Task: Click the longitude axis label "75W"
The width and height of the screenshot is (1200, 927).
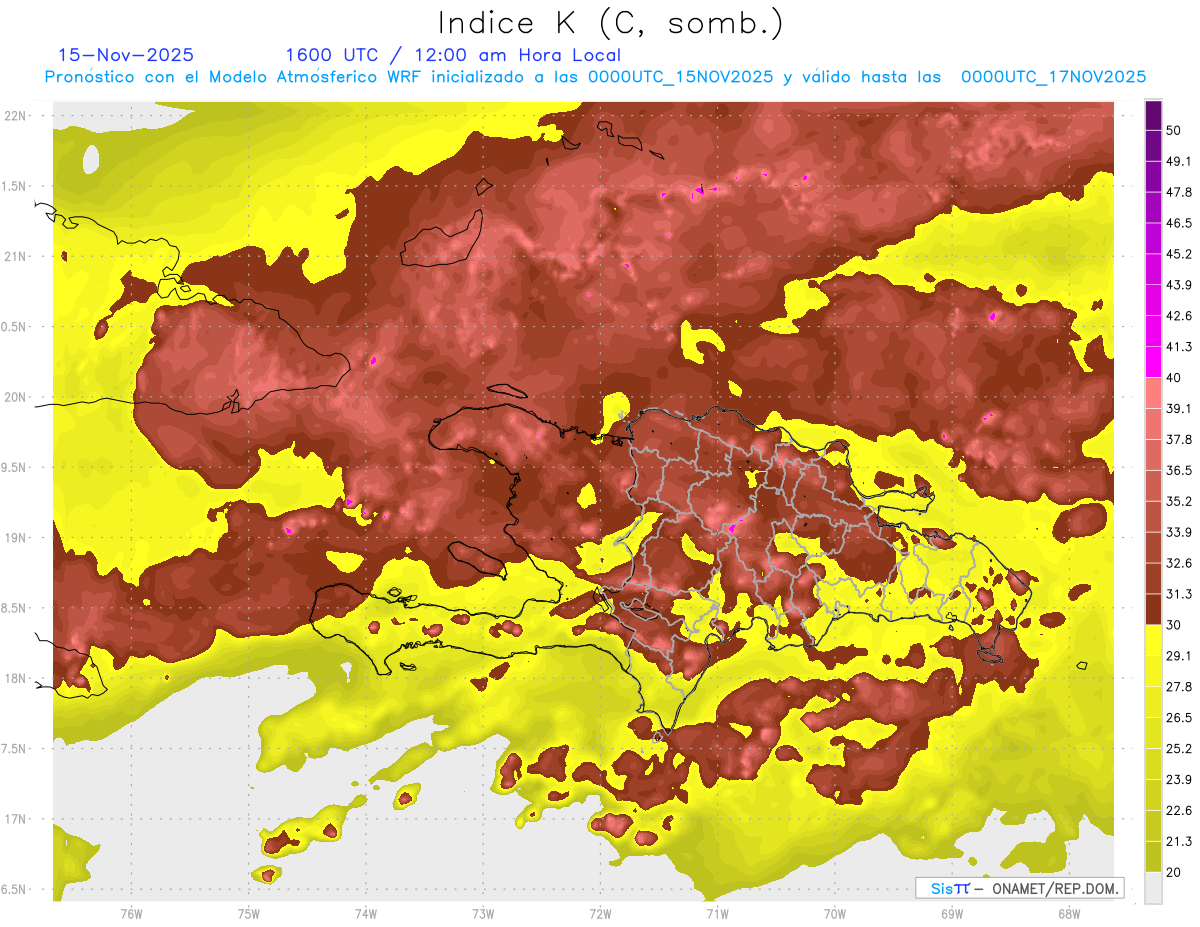Action: tap(249, 914)
